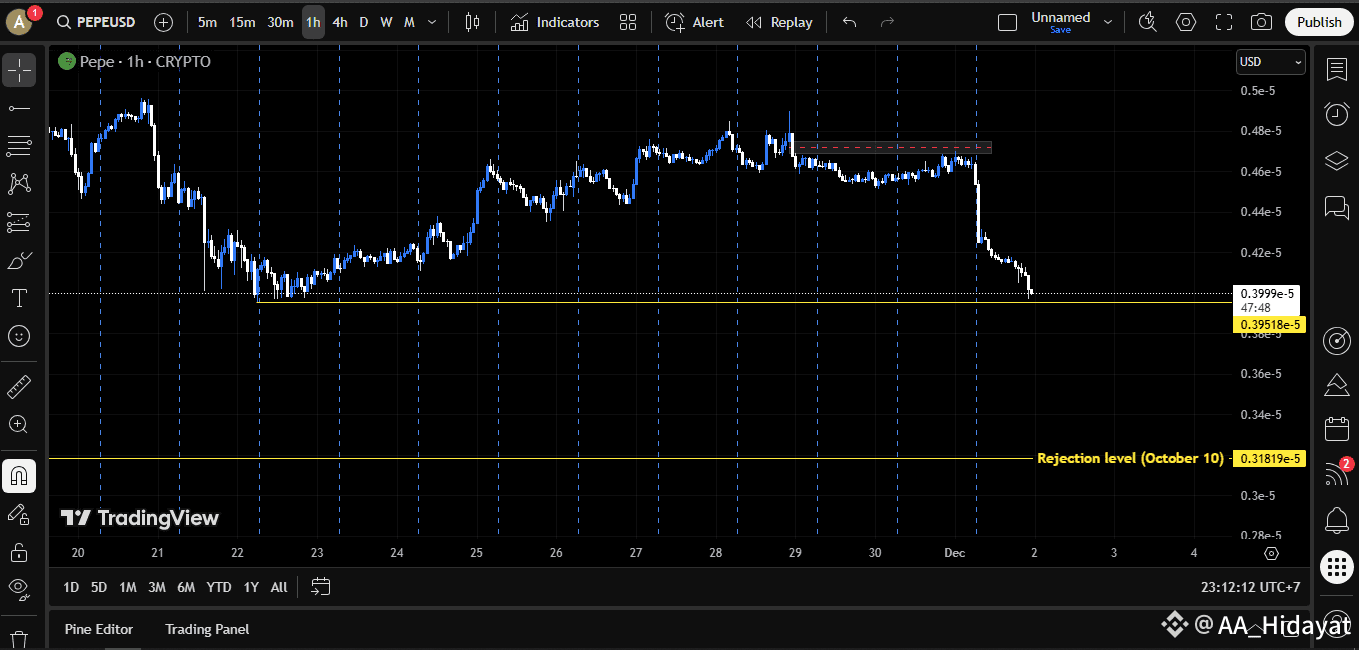Toggle magnet mode in left toolbar

pos(19,476)
